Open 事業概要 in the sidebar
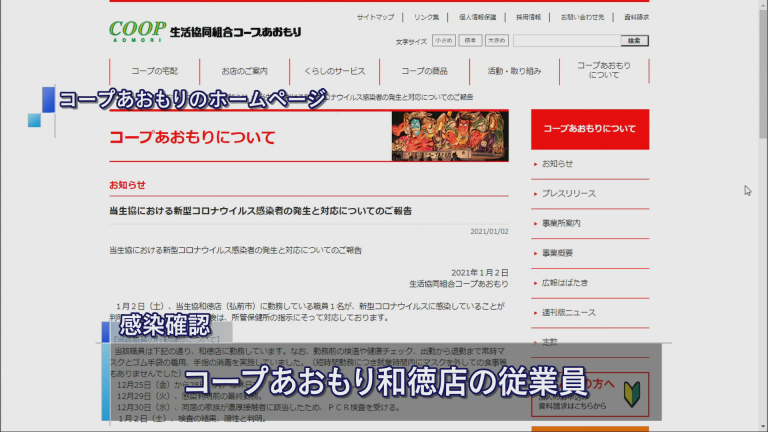The image size is (768, 432). [x=557, y=253]
